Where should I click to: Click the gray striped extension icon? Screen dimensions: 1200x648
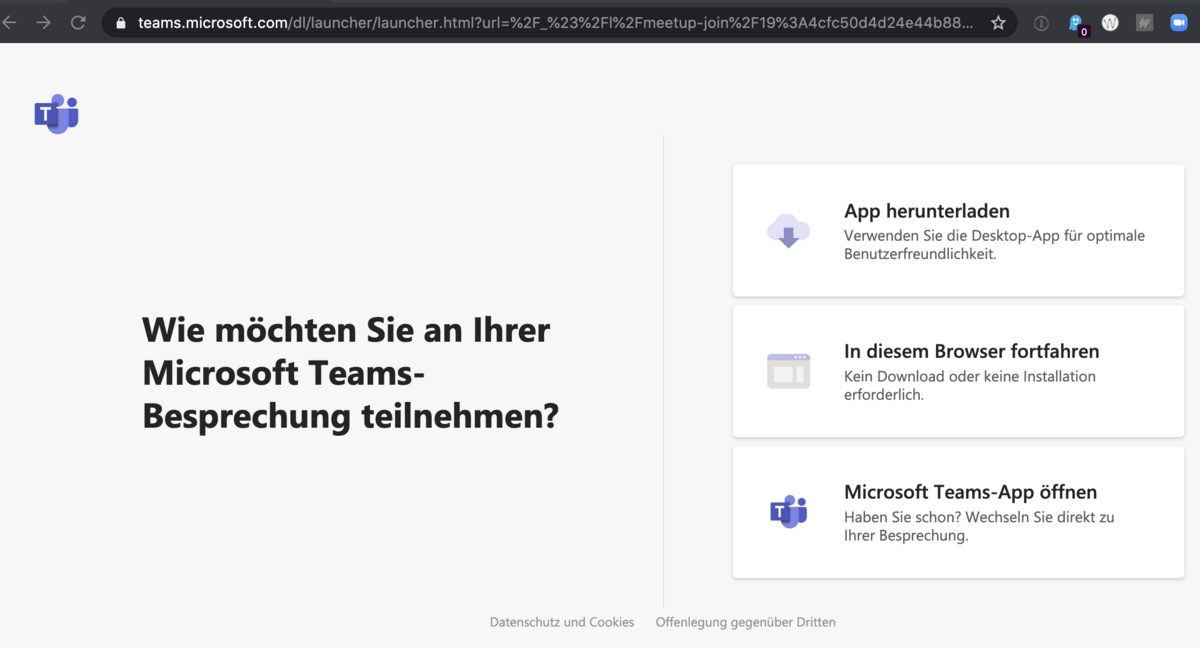coord(1144,23)
